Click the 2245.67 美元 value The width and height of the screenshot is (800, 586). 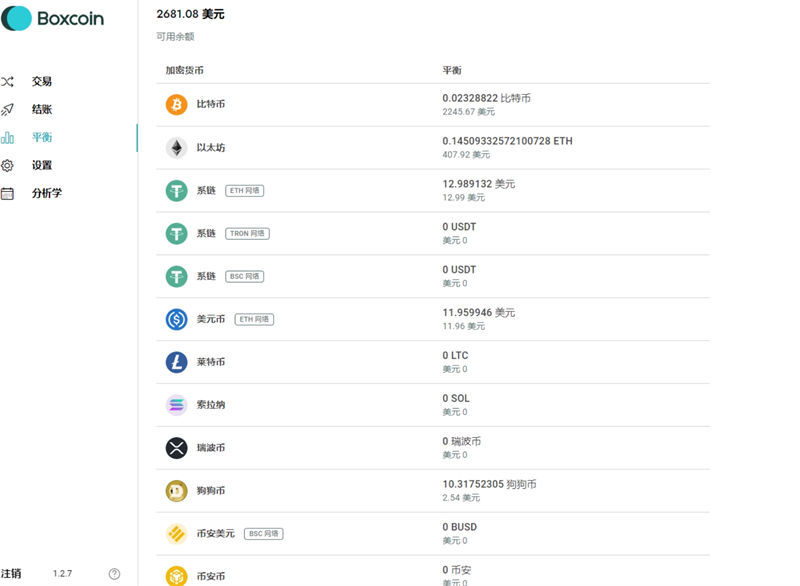[x=468, y=112]
